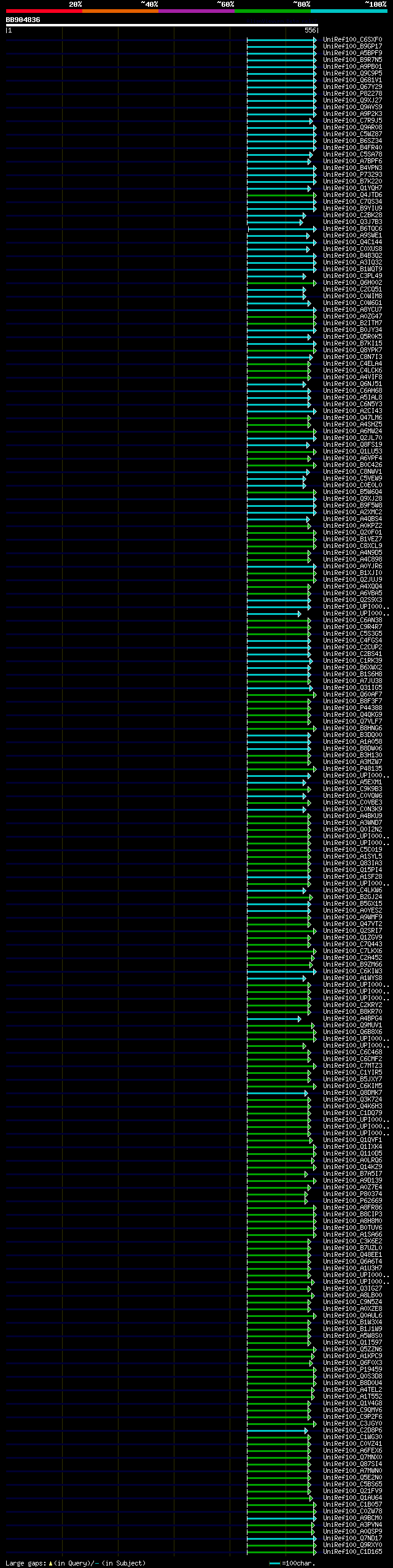Select hit label UniRef100_B4VPN3
The height and width of the screenshot is (1568, 393).
click(x=352, y=168)
